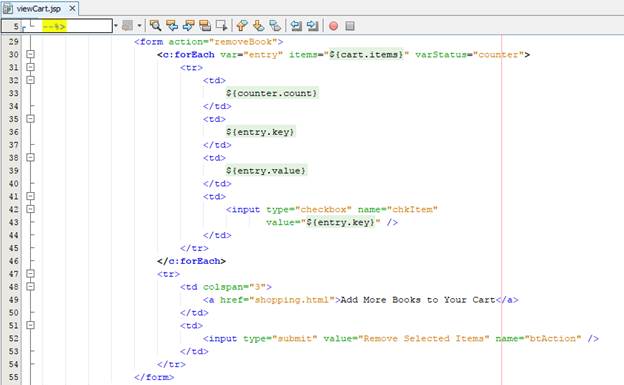Open dropdown arrow next to grey square icon
The width and height of the screenshot is (624, 385).
pos(139,26)
